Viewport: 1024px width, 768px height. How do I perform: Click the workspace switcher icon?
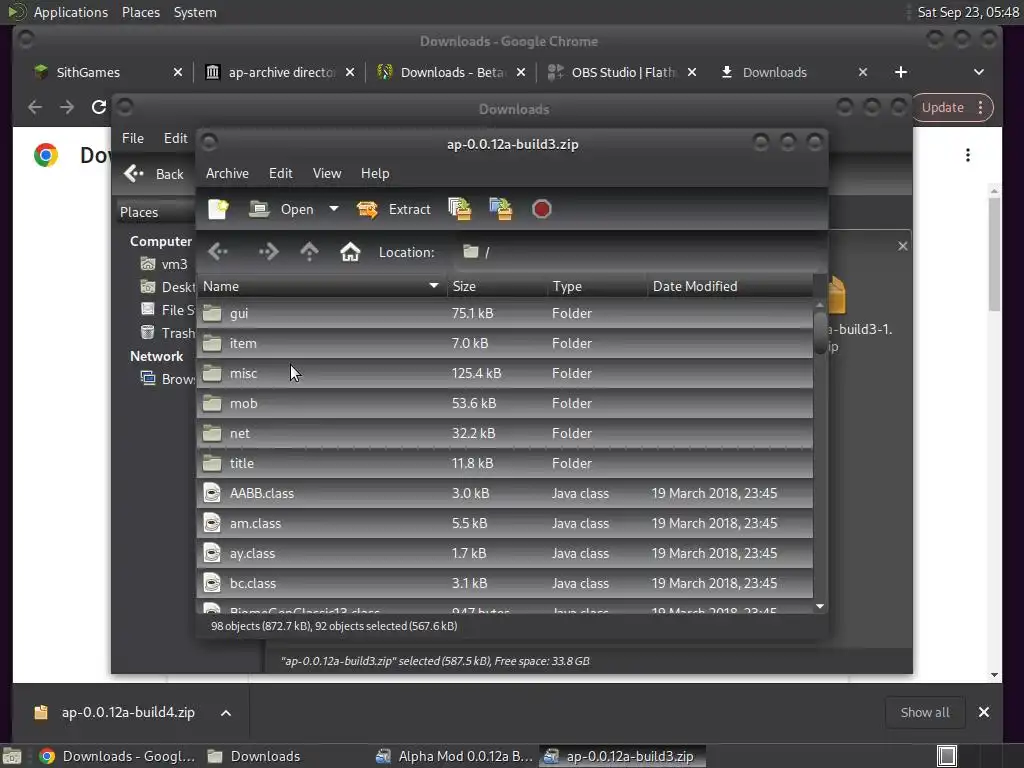pos(947,756)
